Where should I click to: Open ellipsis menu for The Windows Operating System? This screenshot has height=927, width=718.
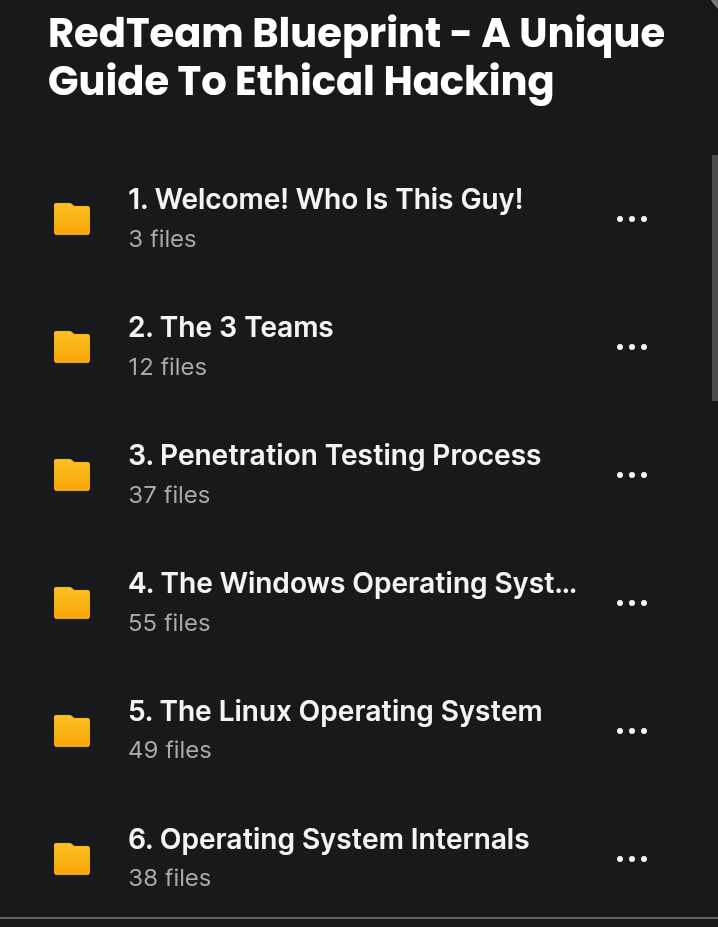632,603
